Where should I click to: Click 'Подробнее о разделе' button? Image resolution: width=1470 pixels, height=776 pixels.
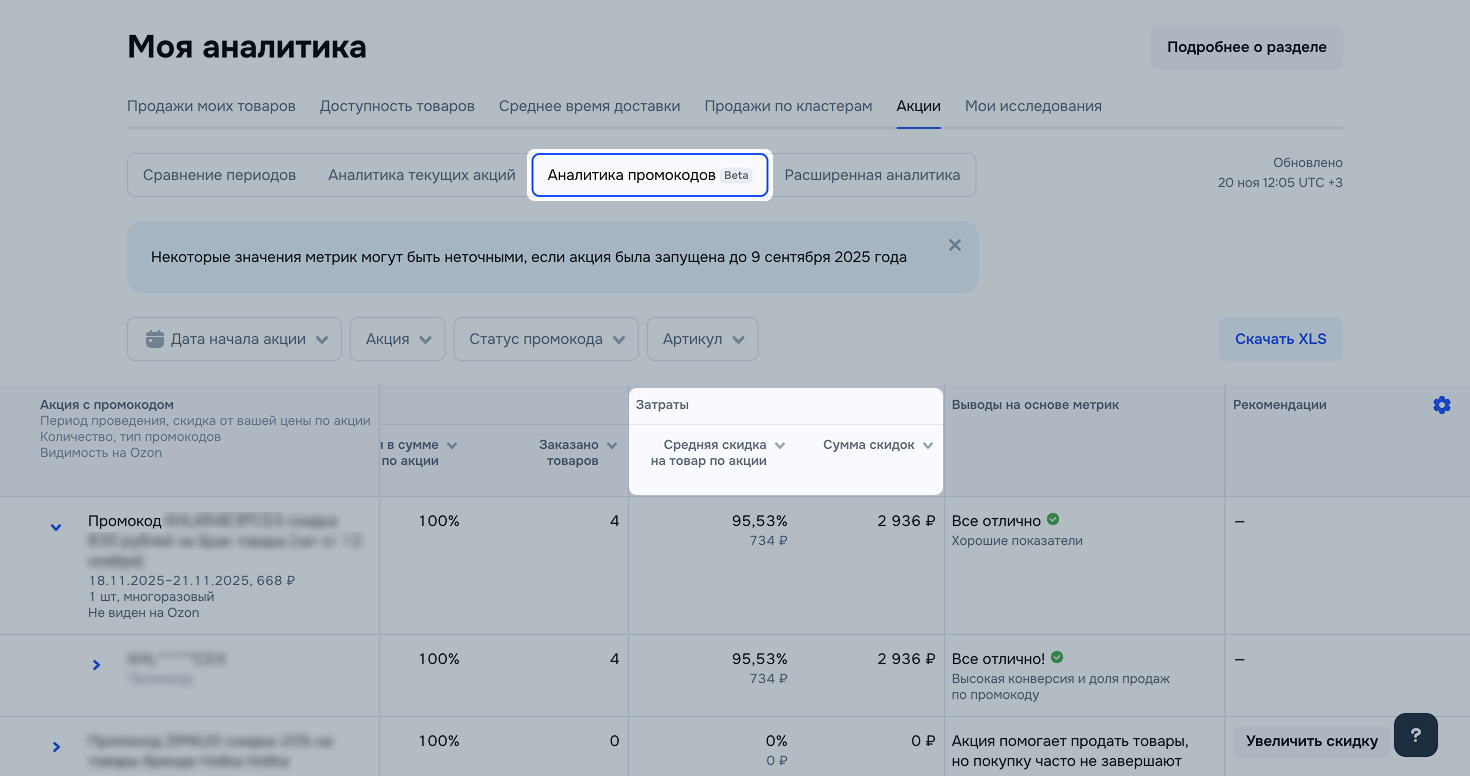(1246, 47)
